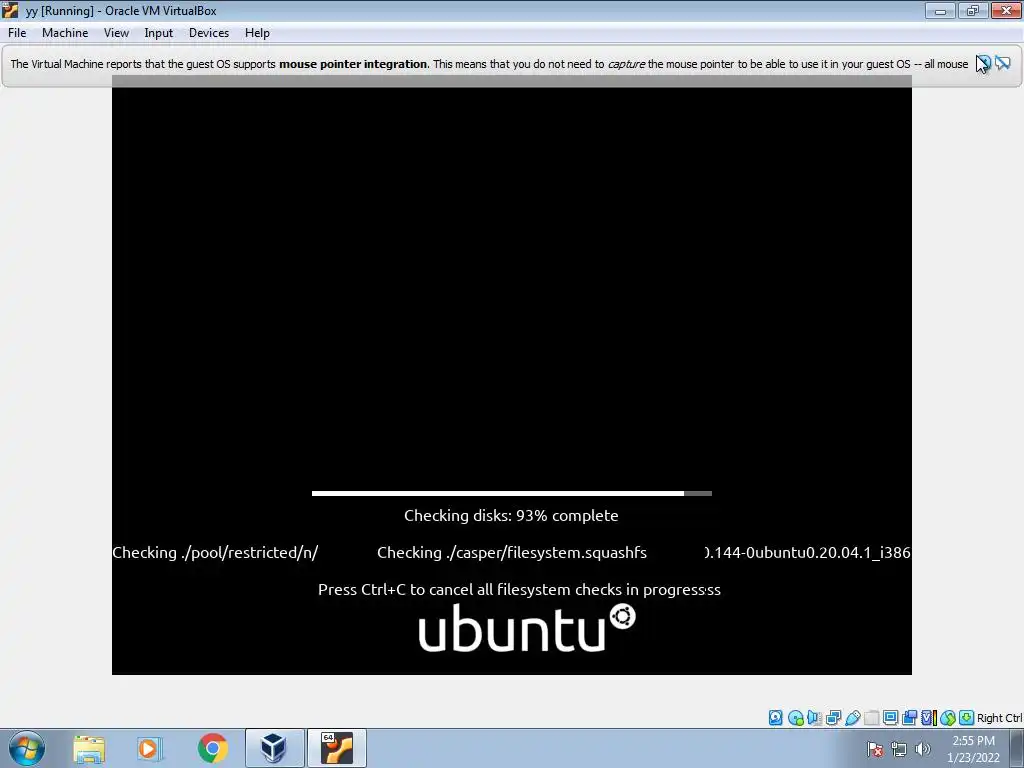Viewport: 1024px width, 768px height.
Task: Open the View menu
Action: coord(116,33)
